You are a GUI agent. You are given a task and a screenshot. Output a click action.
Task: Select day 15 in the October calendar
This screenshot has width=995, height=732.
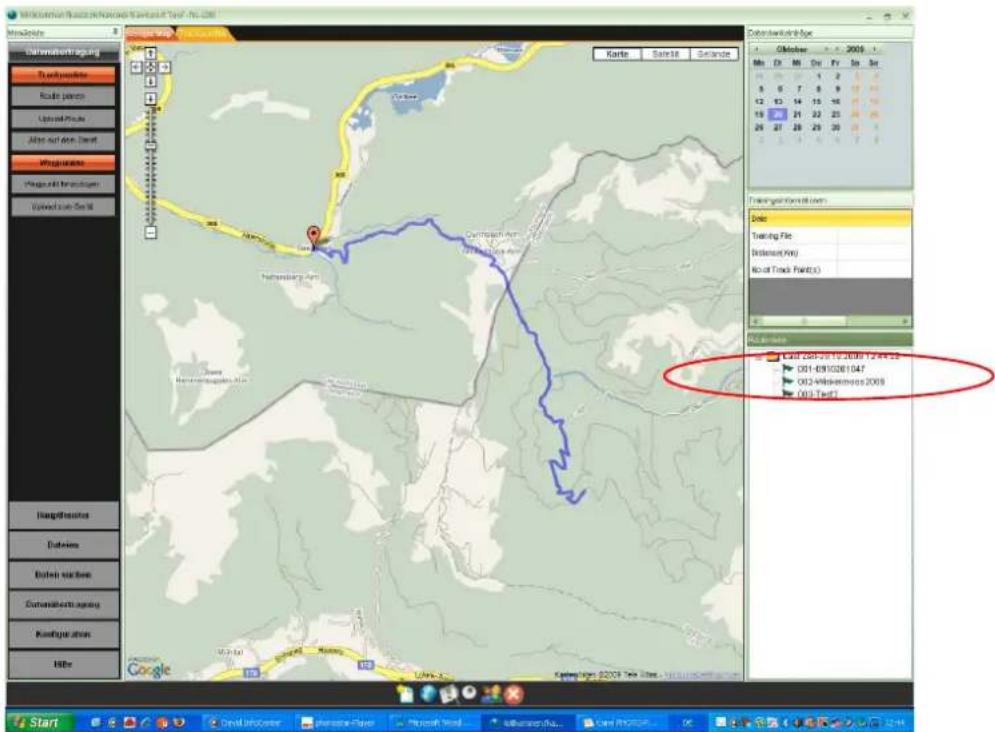tap(817, 101)
